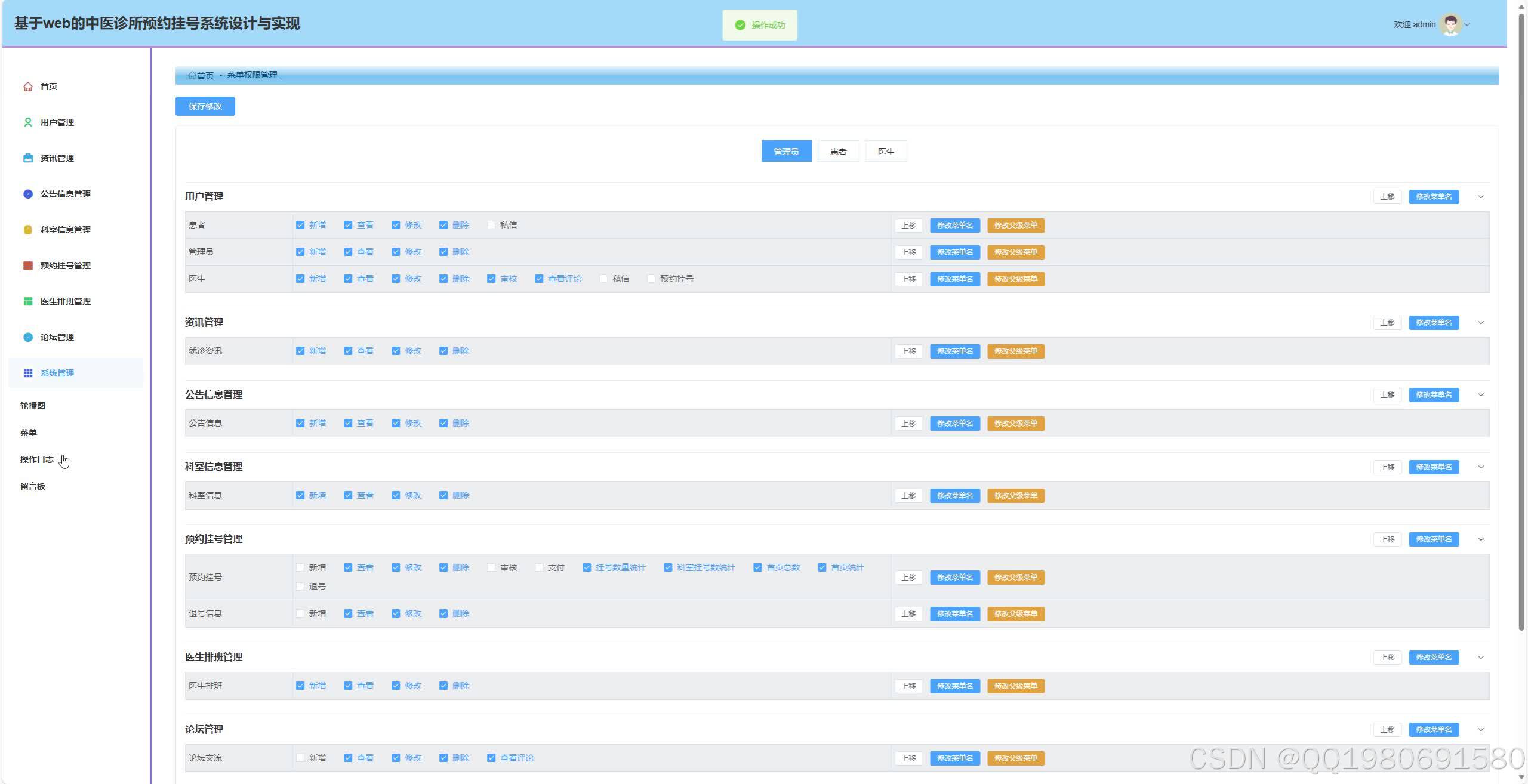Click the 论坛管理 blue round icon
Screen dimensions: 1528x784
pos(27,337)
